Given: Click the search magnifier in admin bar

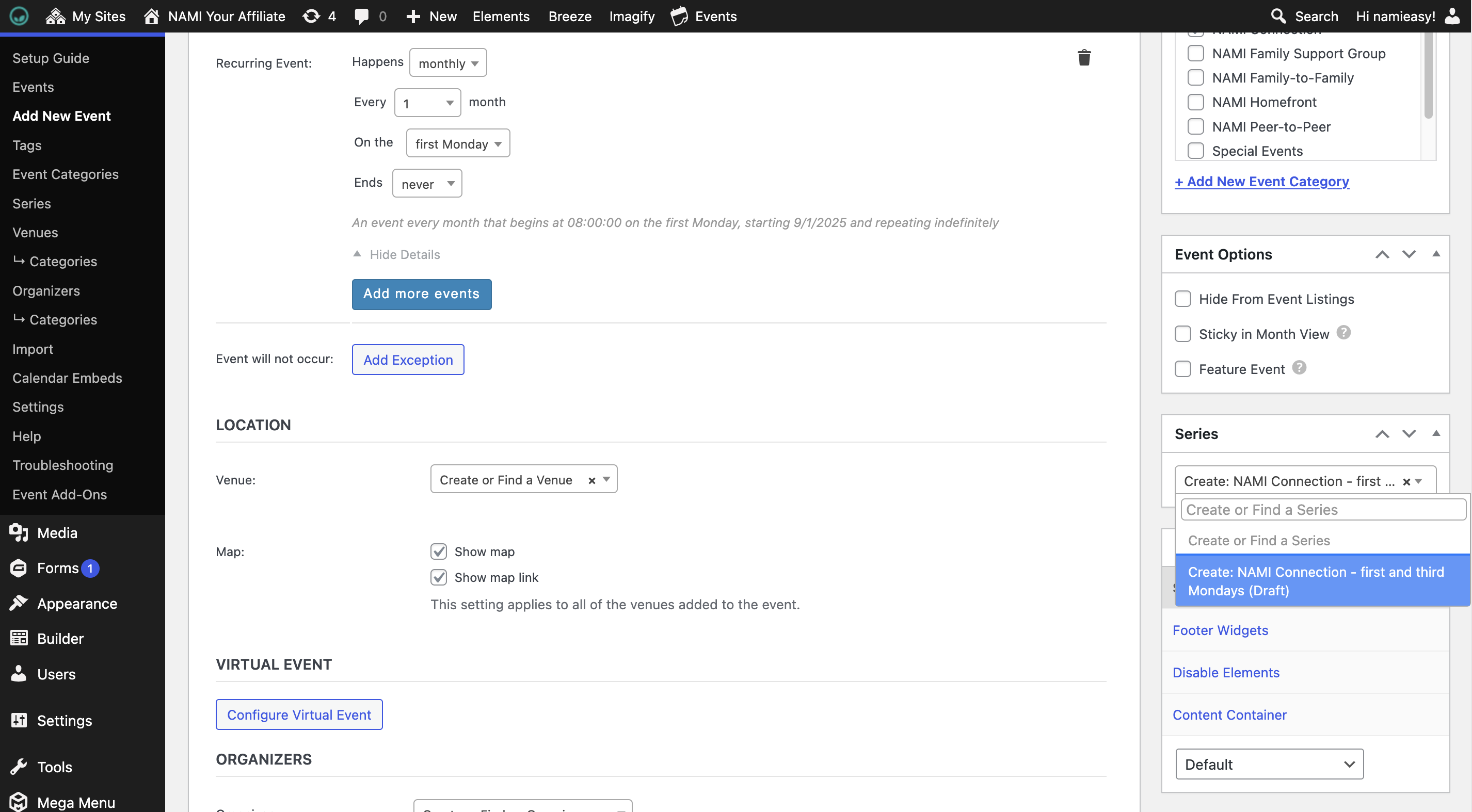Looking at the screenshot, I should point(1278,16).
